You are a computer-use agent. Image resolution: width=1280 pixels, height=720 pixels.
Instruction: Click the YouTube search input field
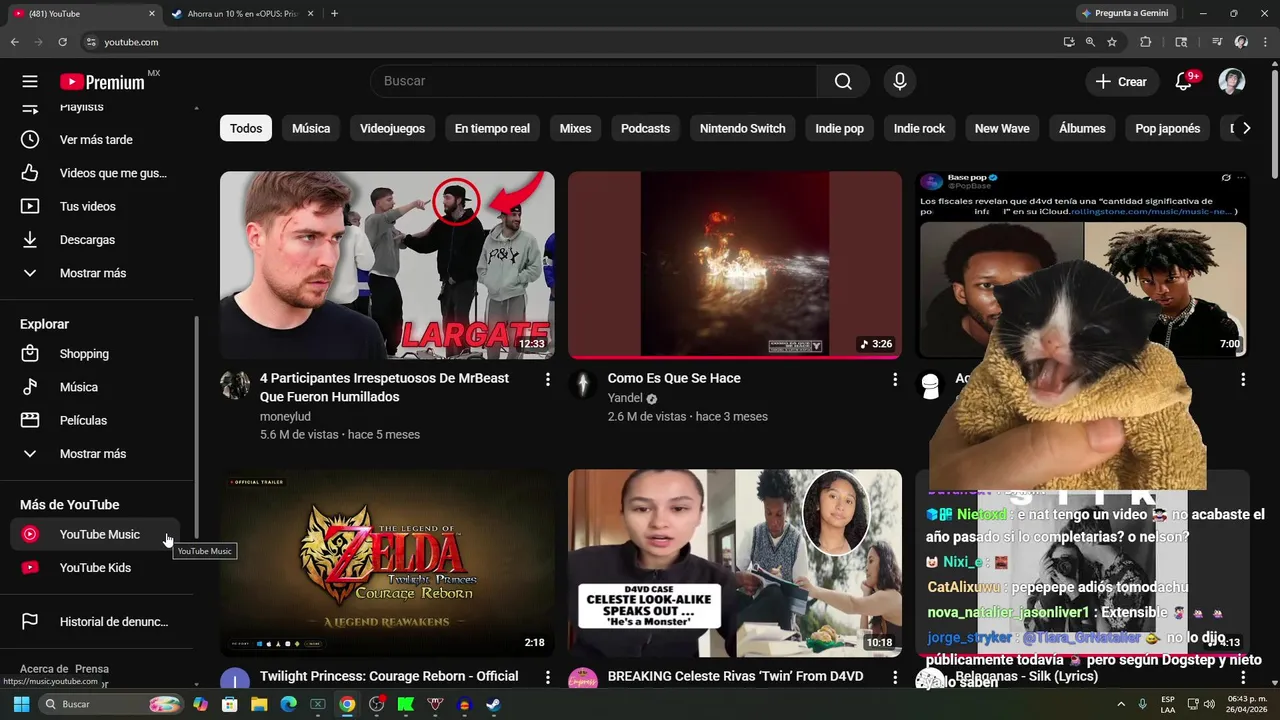(594, 82)
